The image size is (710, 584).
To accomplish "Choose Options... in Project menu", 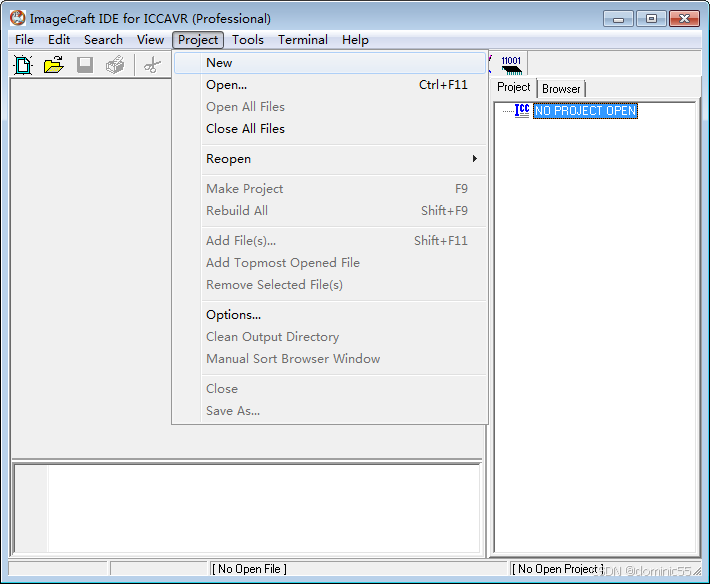I will pos(330,315).
